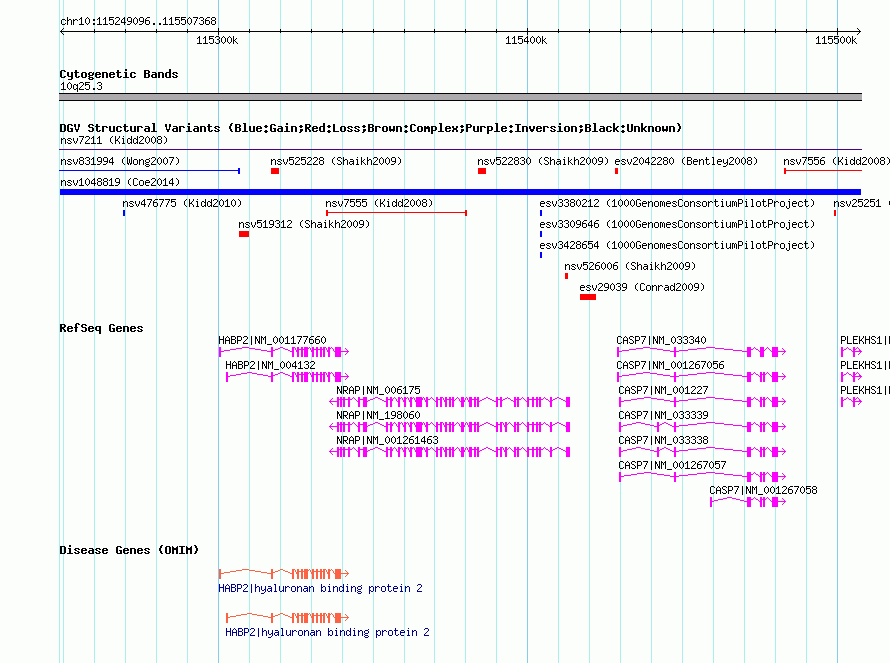Click the Cytogenetic Bands track title
Viewport: 890px width, 663px height.
pos(119,74)
